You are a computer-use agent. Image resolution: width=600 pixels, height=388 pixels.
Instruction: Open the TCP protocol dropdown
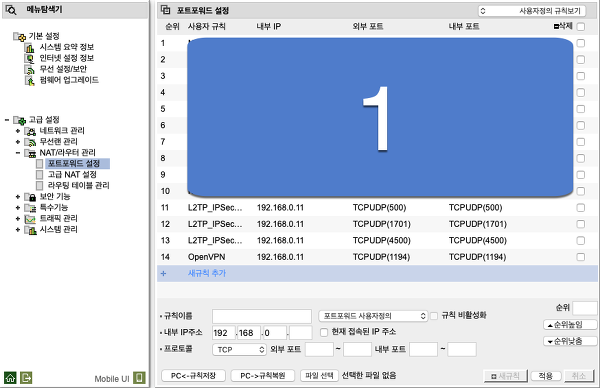coord(239,349)
